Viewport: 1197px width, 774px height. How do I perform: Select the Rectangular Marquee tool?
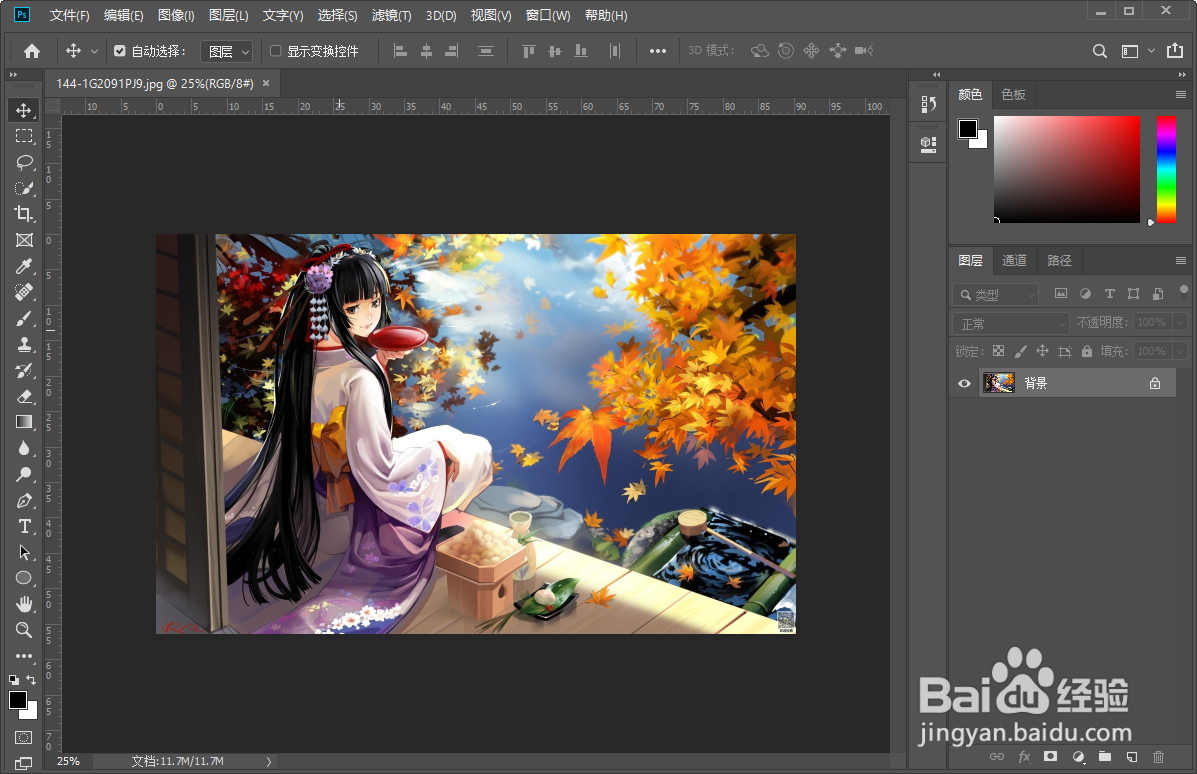click(24, 136)
